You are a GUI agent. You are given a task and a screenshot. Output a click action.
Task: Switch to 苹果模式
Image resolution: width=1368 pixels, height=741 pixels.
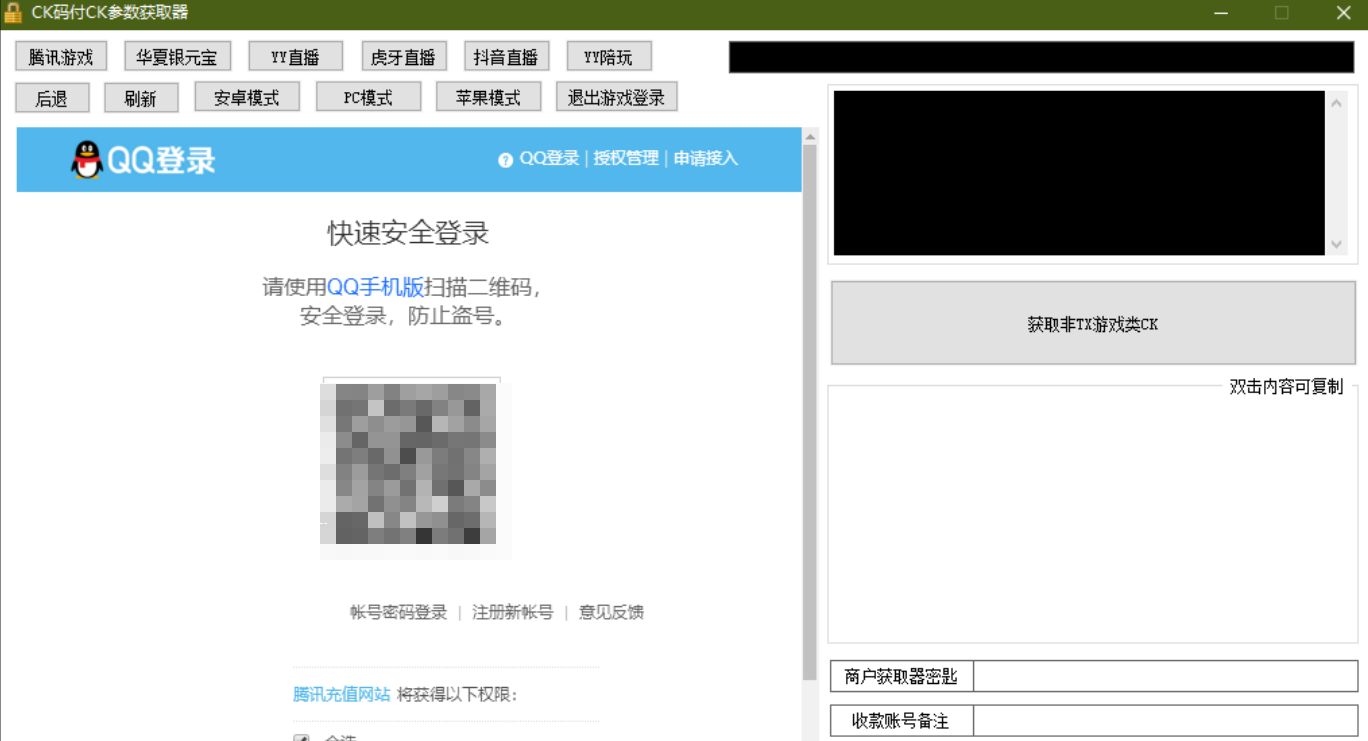[x=488, y=96]
